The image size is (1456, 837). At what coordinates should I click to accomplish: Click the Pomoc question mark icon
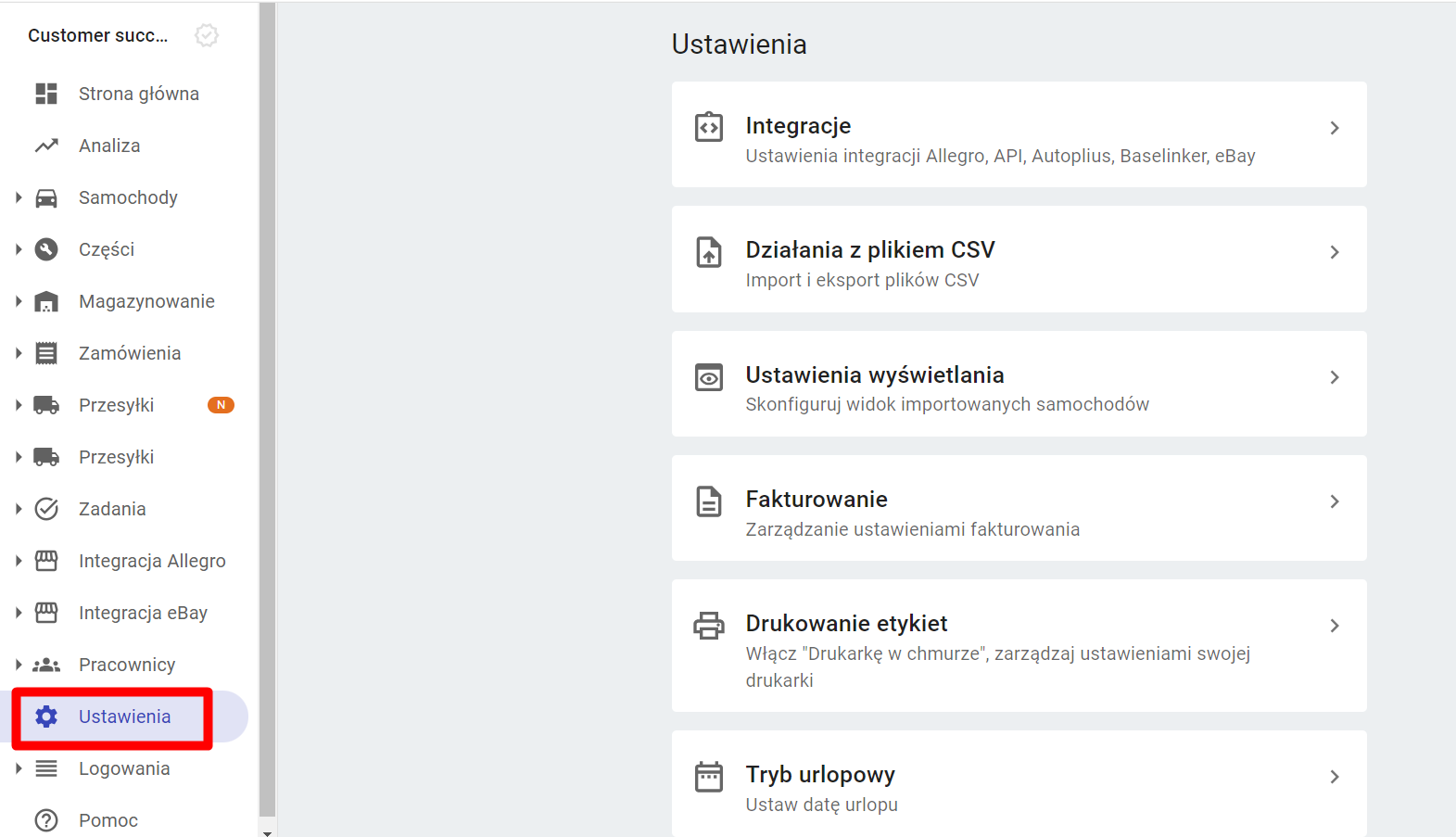pos(46,820)
